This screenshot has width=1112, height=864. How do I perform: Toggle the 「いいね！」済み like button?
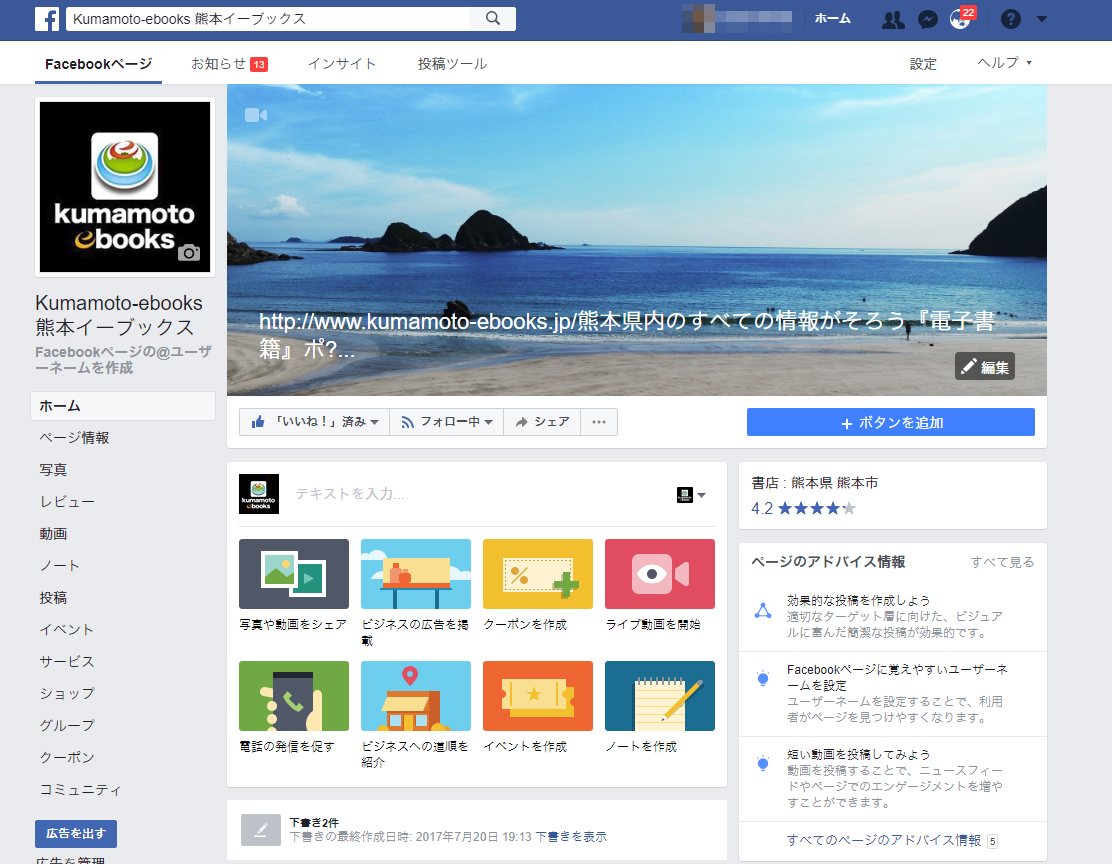click(x=314, y=422)
